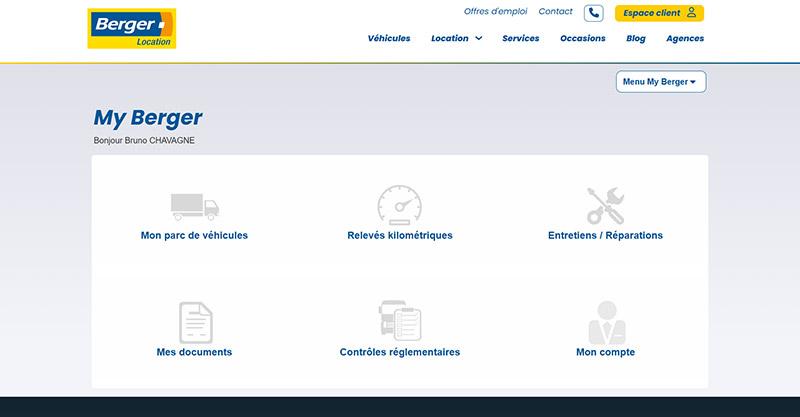
Task: Click the phone icon button
Action: pyautogui.click(x=593, y=13)
